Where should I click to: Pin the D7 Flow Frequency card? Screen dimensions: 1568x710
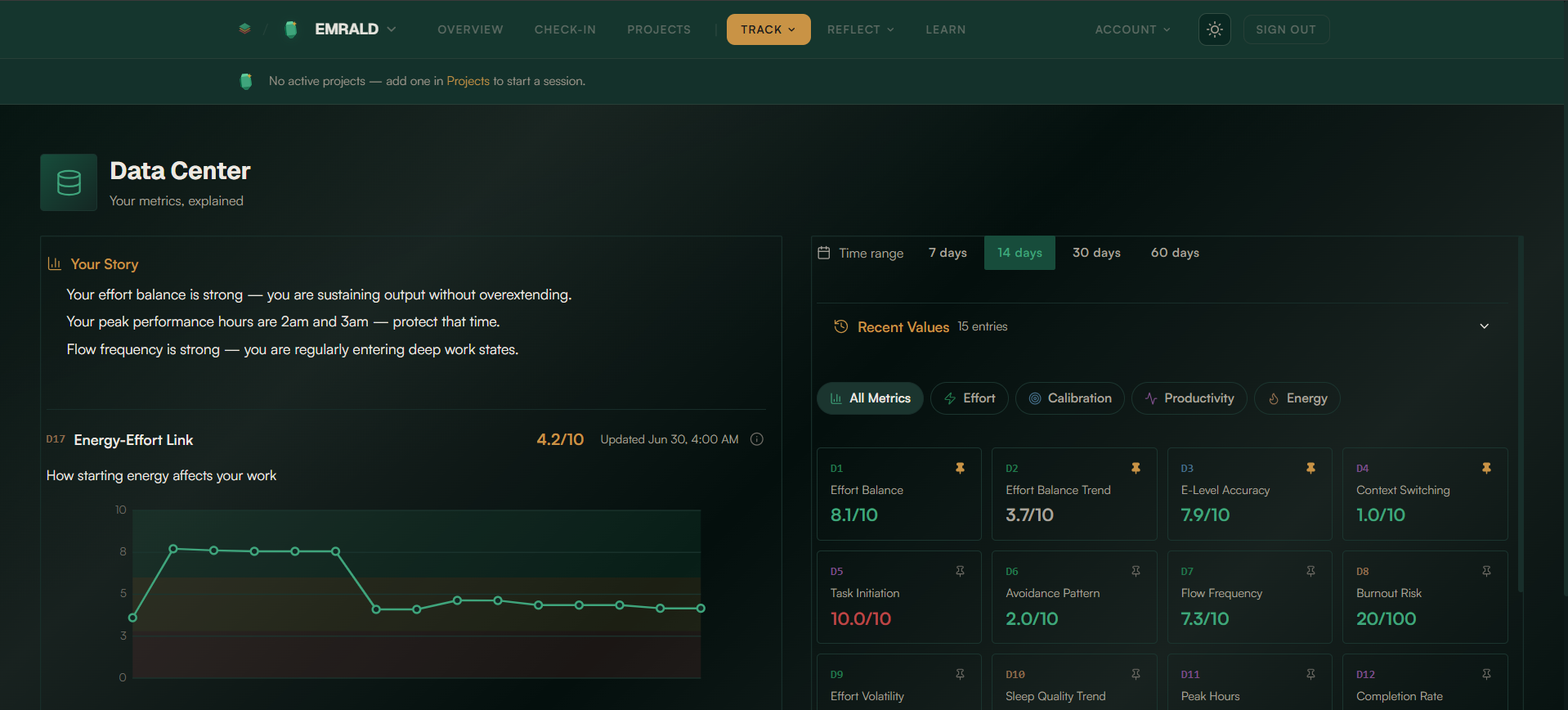coord(1310,571)
